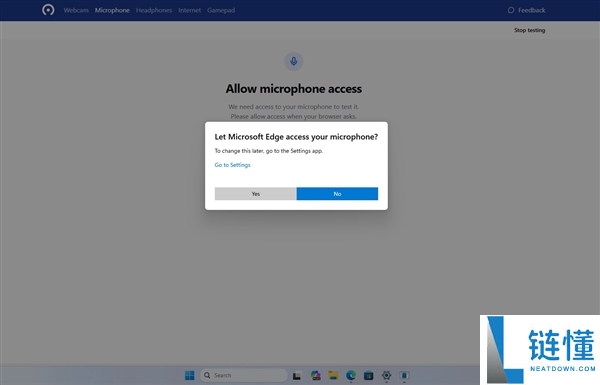Click the taskbar Search box
The image size is (600, 385).
tap(244, 375)
